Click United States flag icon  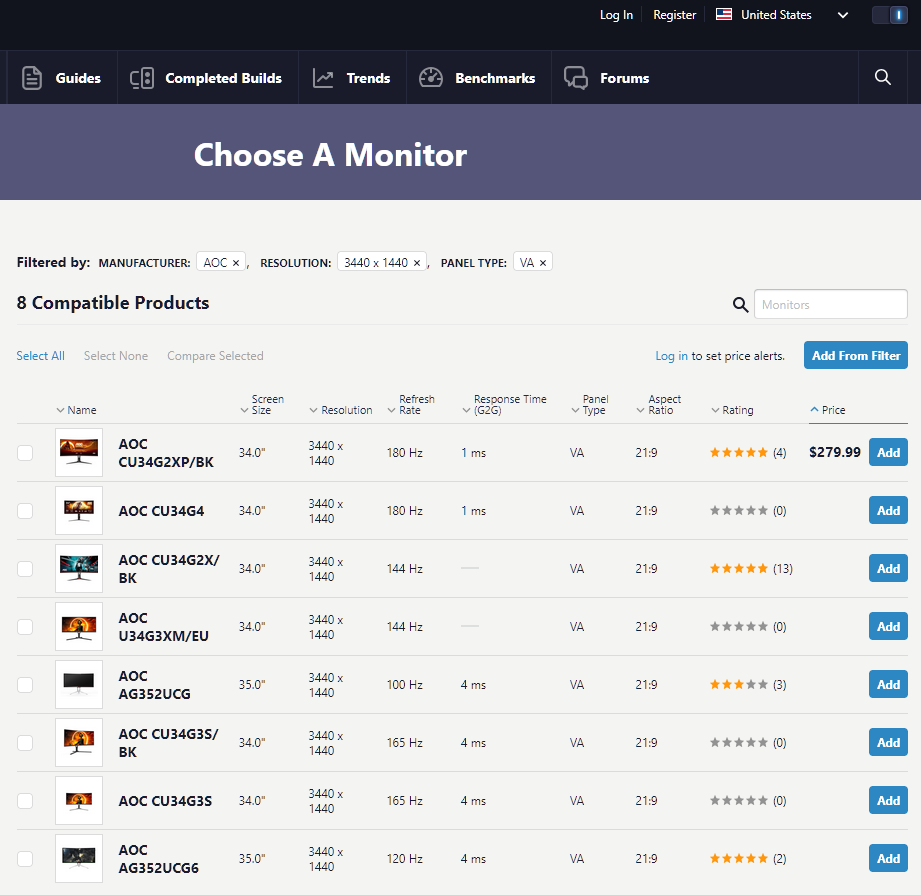tap(724, 15)
